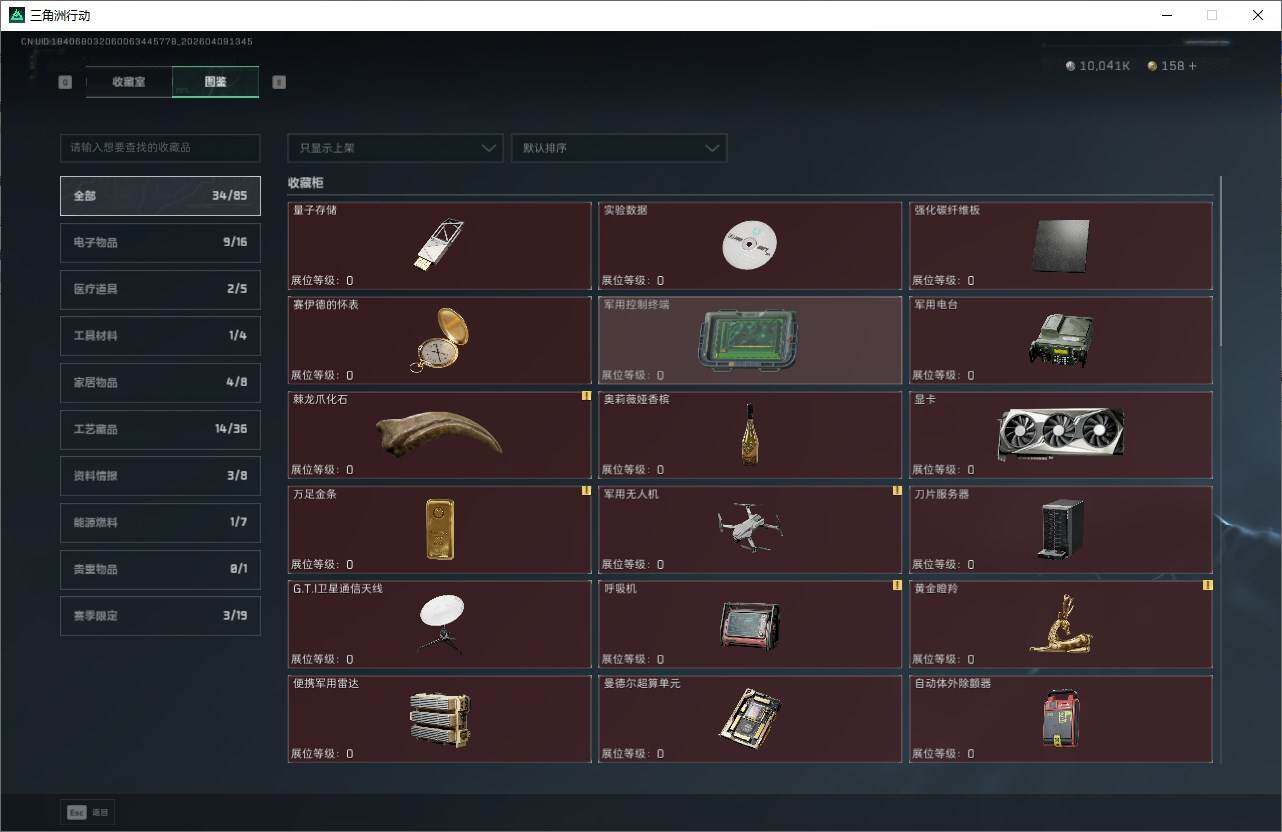Expand the 默认排序 sort dropdown
The image size is (1282, 832).
[x=619, y=148]
